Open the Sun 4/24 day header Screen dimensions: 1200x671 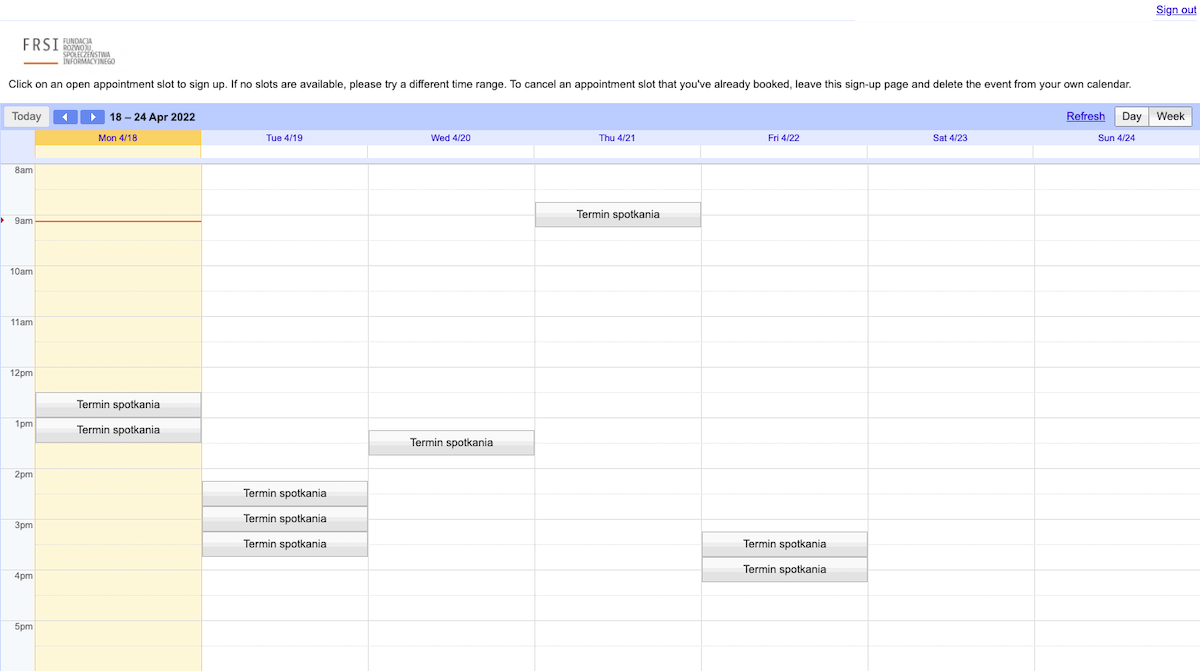[1116, 138]
